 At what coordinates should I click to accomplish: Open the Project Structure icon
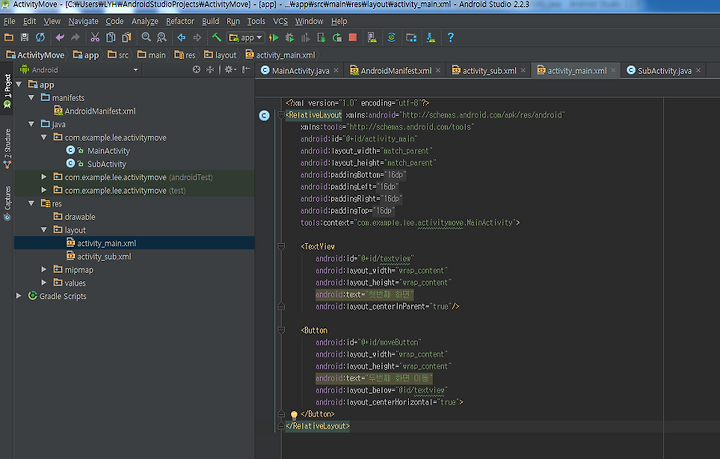[x=411, y=38]
